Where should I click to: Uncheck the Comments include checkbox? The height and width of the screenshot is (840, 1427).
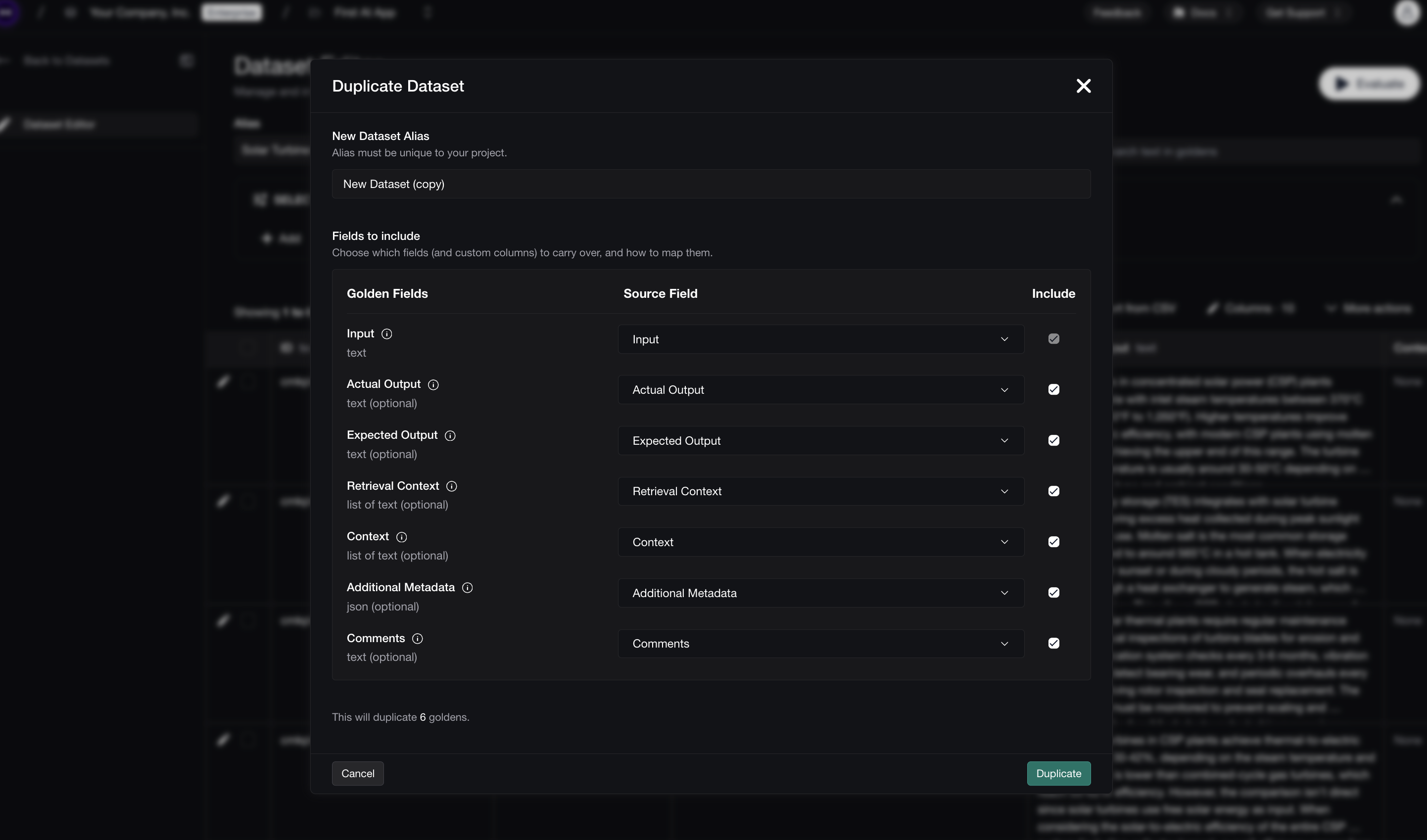[1053, 644]
